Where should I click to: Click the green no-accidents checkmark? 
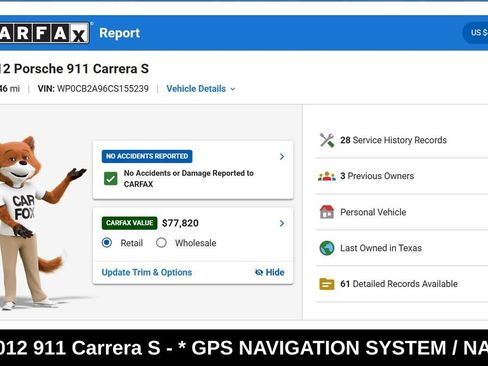click(x=110, y=178)
